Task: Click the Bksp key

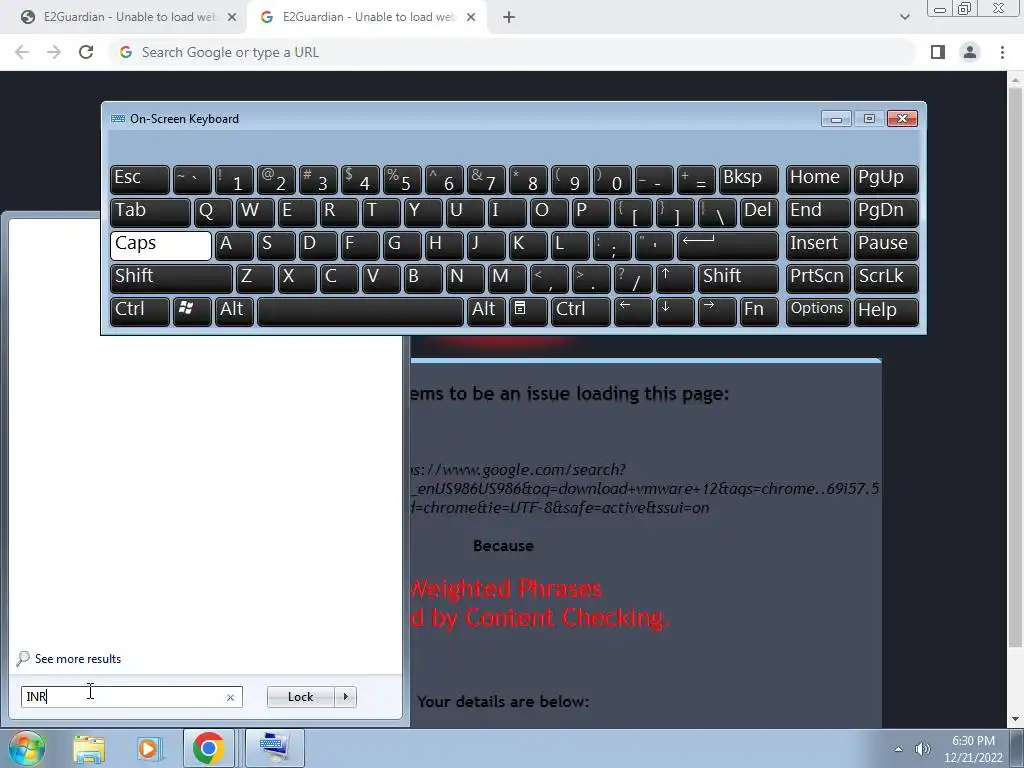Action: 748,179
